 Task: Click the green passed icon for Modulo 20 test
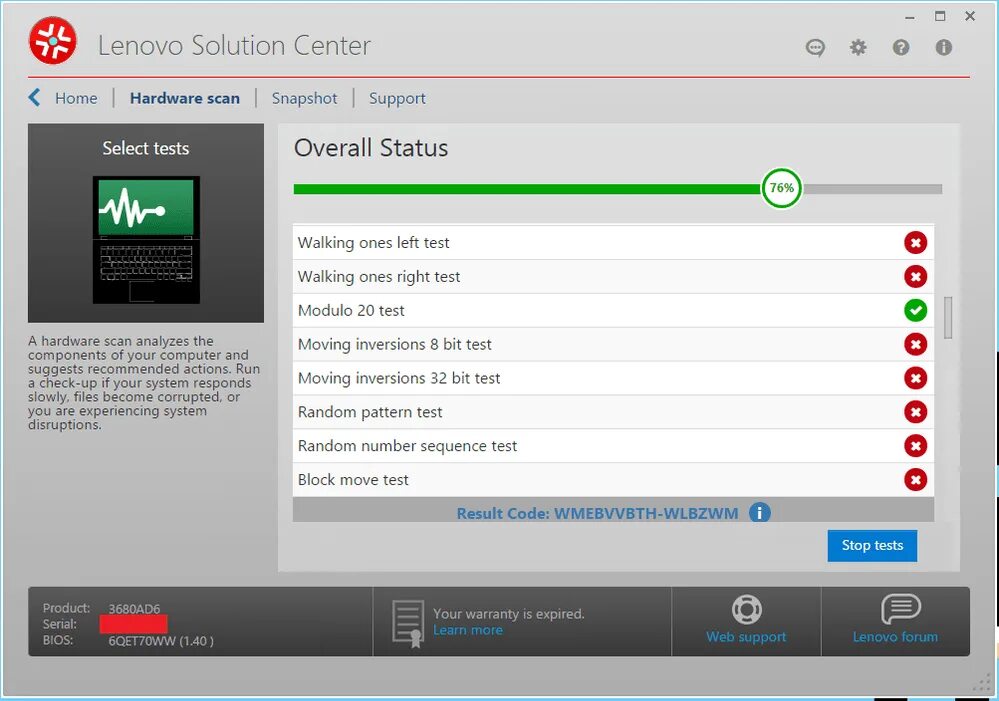click(916, 310)
